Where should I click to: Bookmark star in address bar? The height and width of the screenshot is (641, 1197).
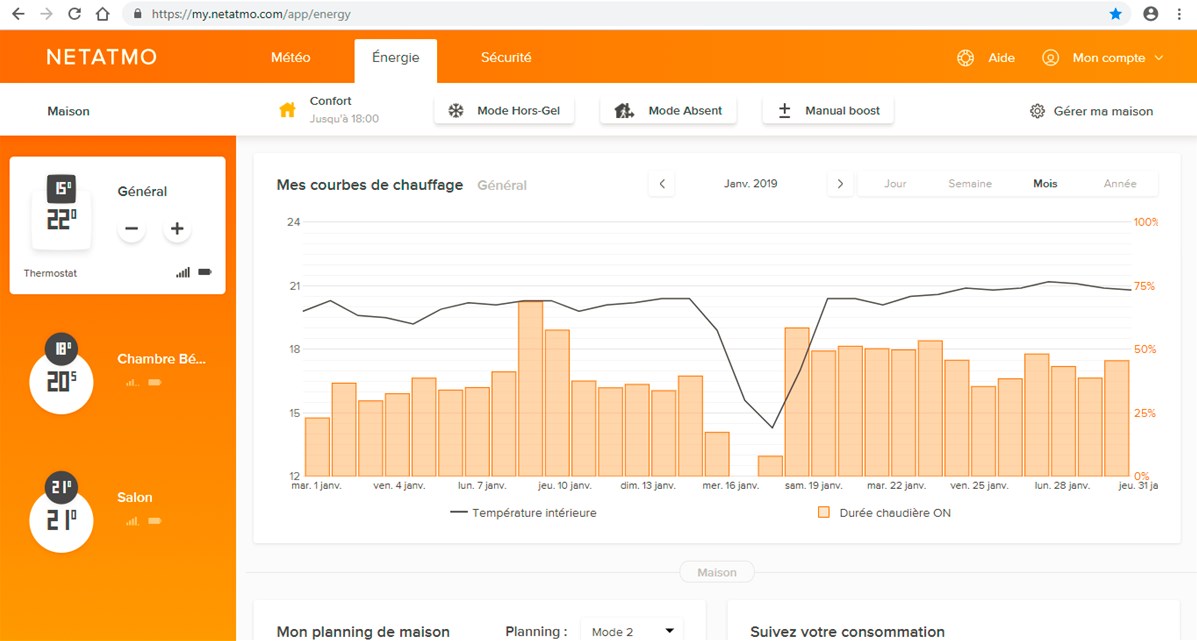pyautogui.click(x=1116, y=14)
